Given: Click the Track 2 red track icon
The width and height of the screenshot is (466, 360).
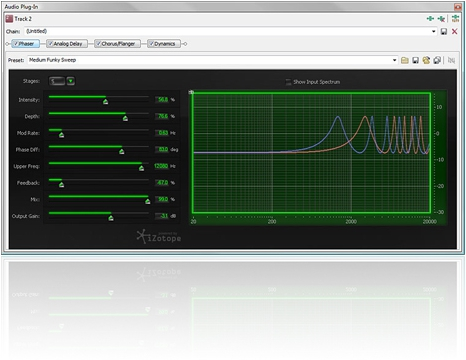Looking at the screenshot, I should 9,19.
